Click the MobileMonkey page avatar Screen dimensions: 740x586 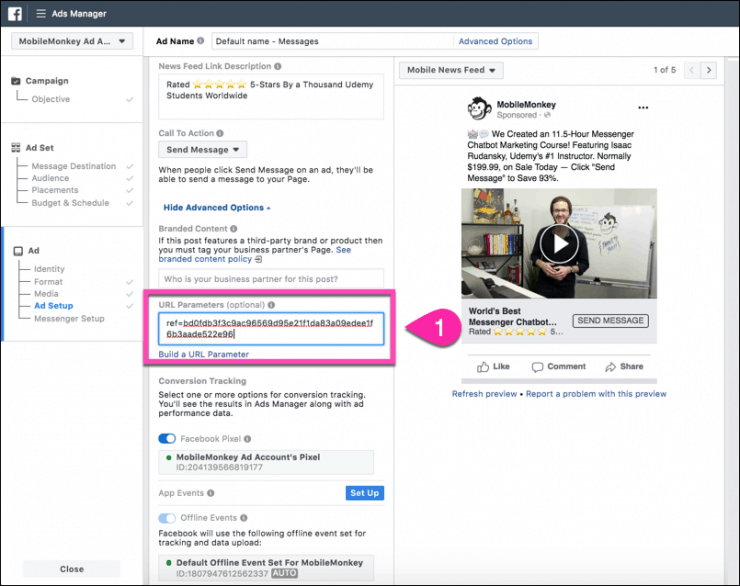click(x=479, y=109)
